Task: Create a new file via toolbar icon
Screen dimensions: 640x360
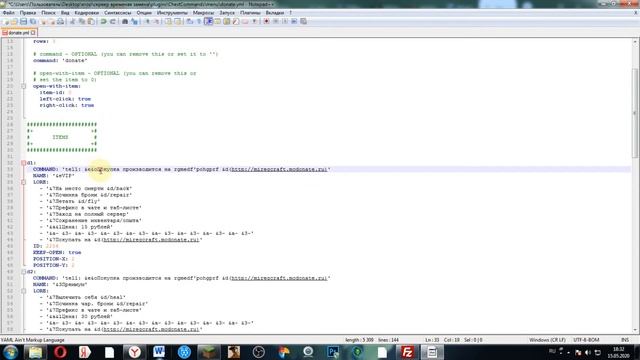Action: pos(5,21)
